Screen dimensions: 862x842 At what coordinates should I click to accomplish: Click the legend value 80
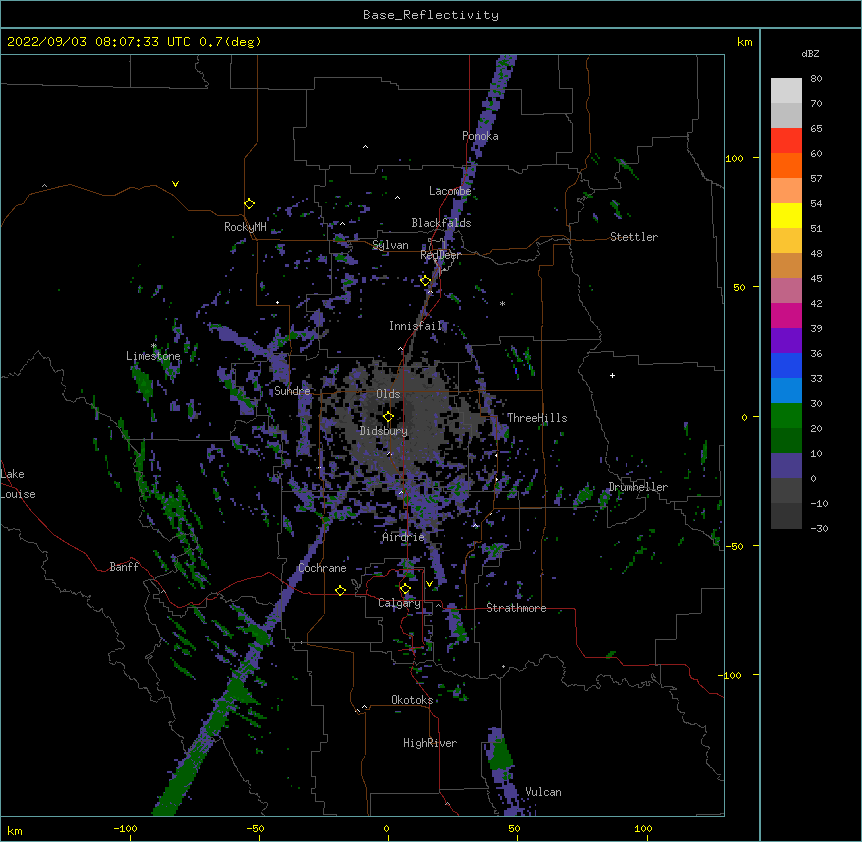click(x=816, y=79)
